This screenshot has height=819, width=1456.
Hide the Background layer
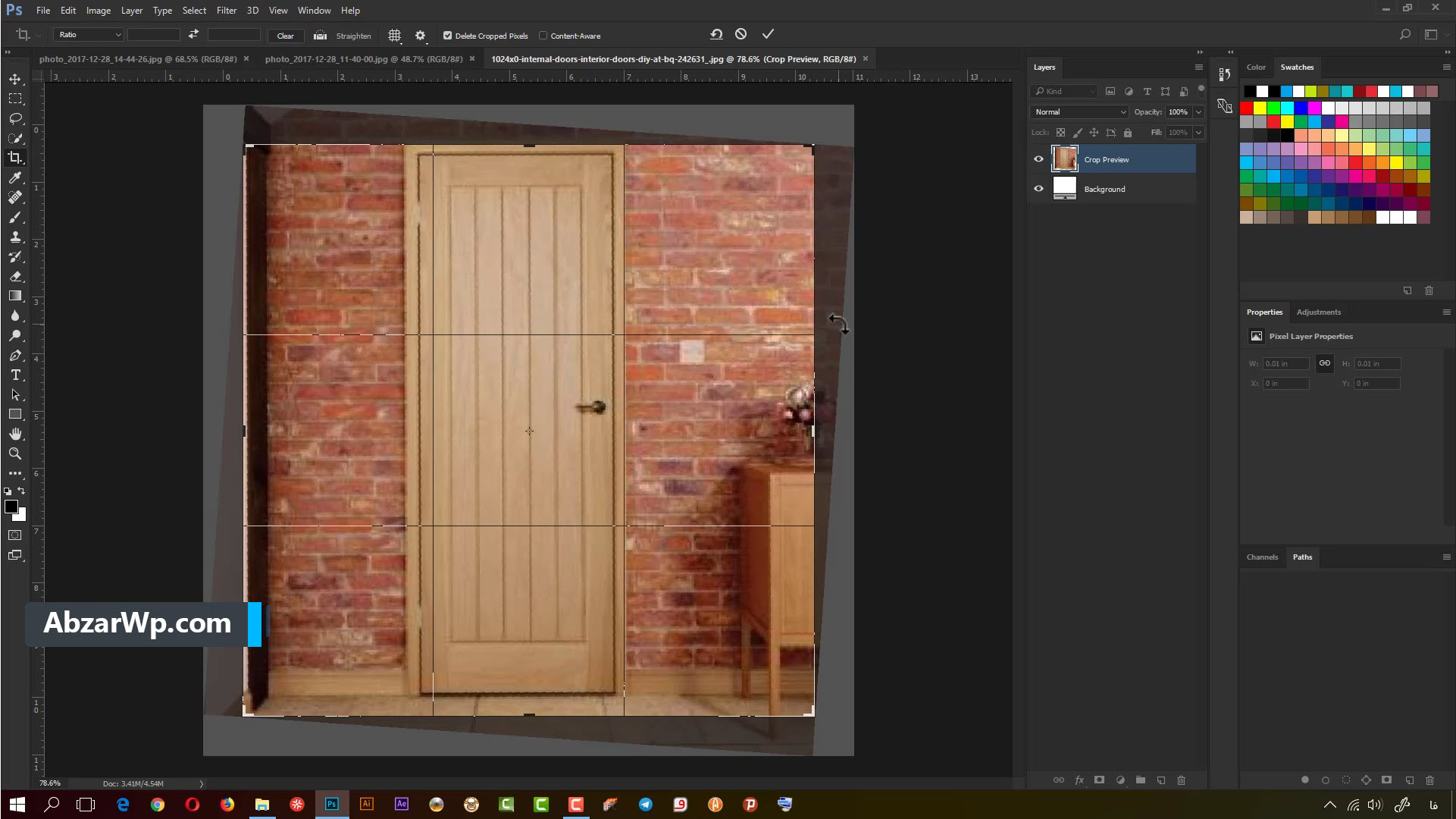[x=1038, y=189]
